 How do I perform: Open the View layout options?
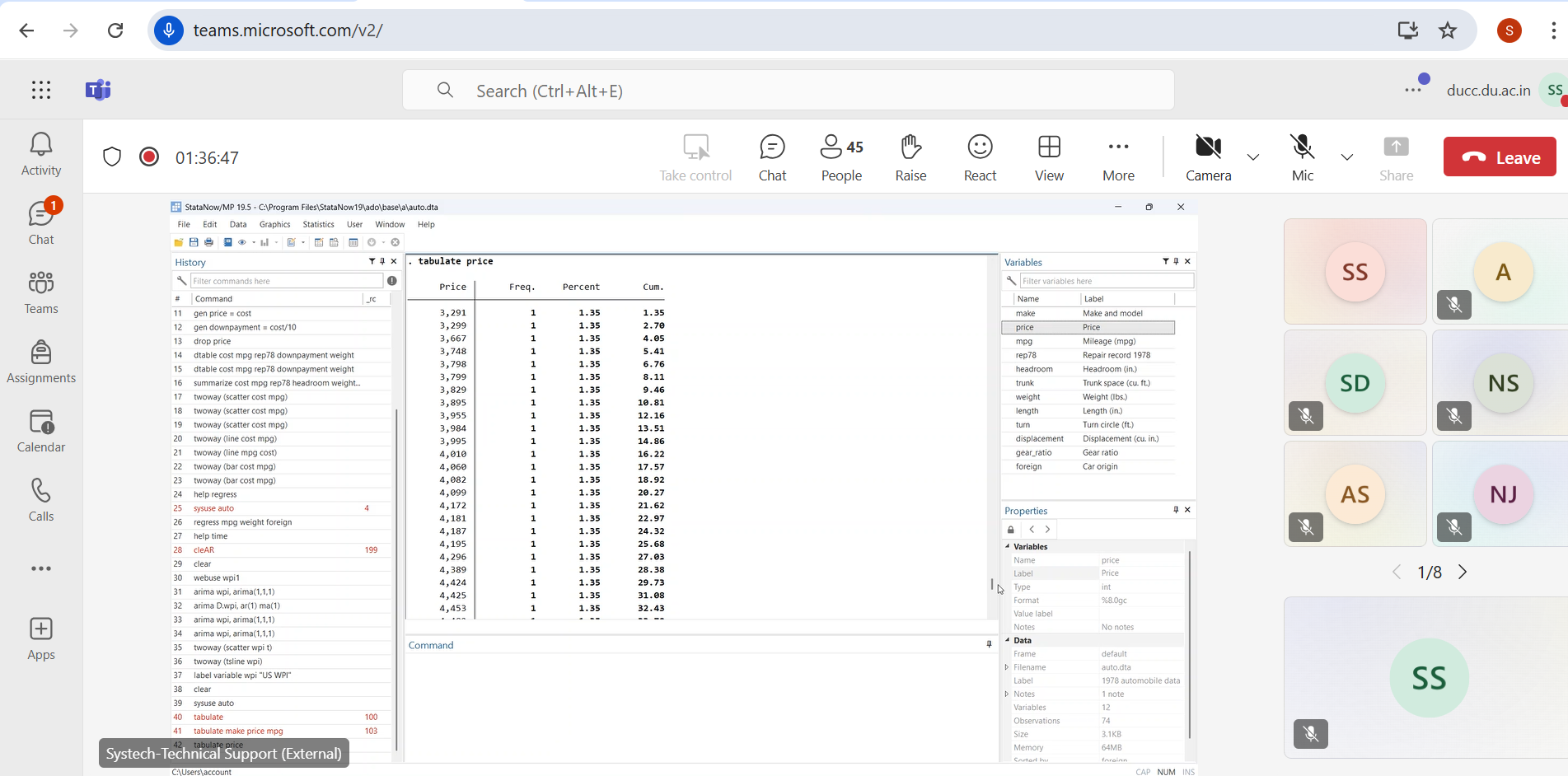click(x=1049, y=157)
